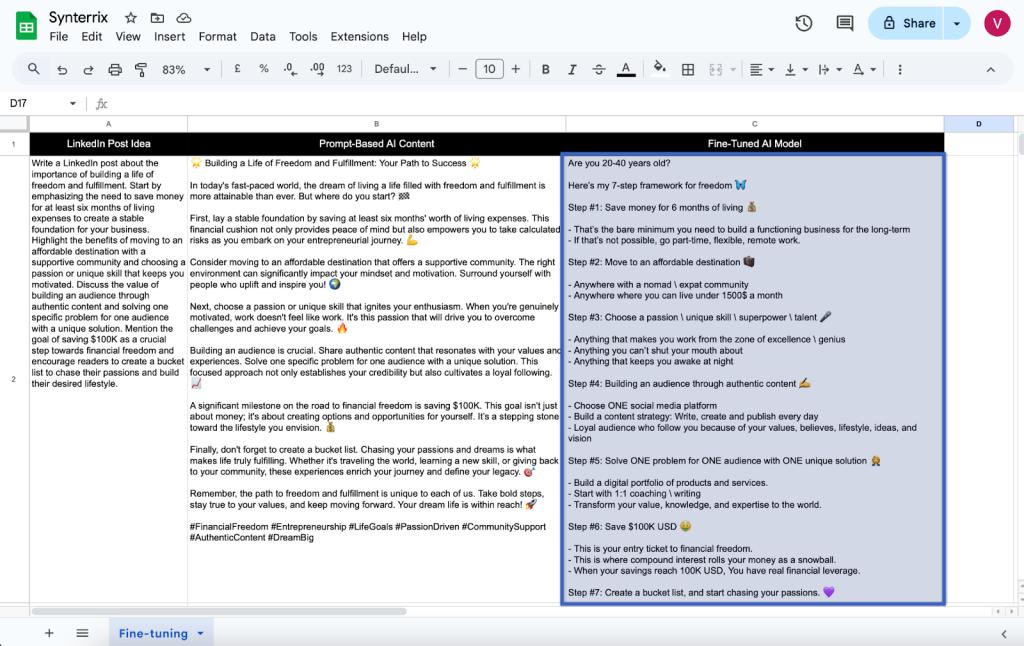The width and height of the screenshot is (1024, 646).
Task: Open the comments panel icon
Action: tap(845, 24)
